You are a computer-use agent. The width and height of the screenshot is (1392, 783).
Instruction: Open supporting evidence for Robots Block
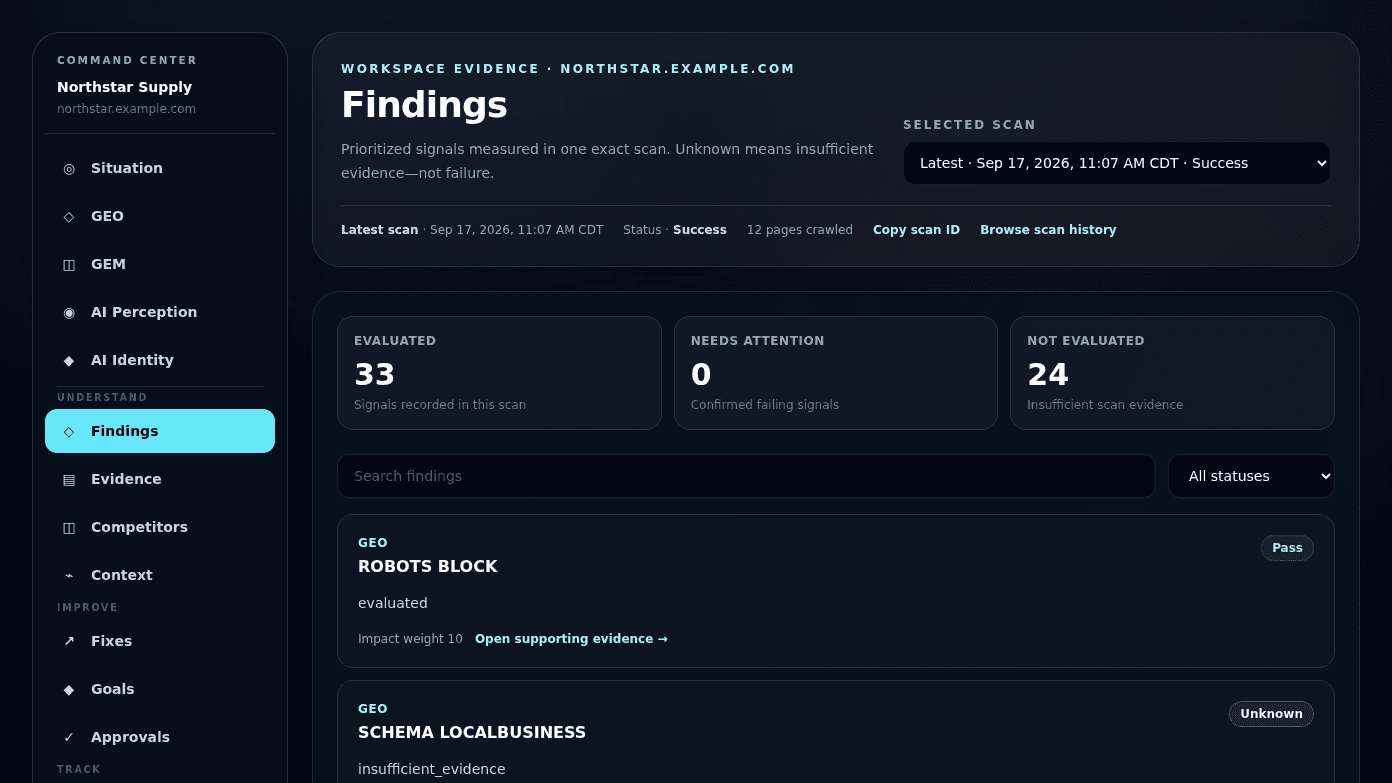click(x=571, y=639)
